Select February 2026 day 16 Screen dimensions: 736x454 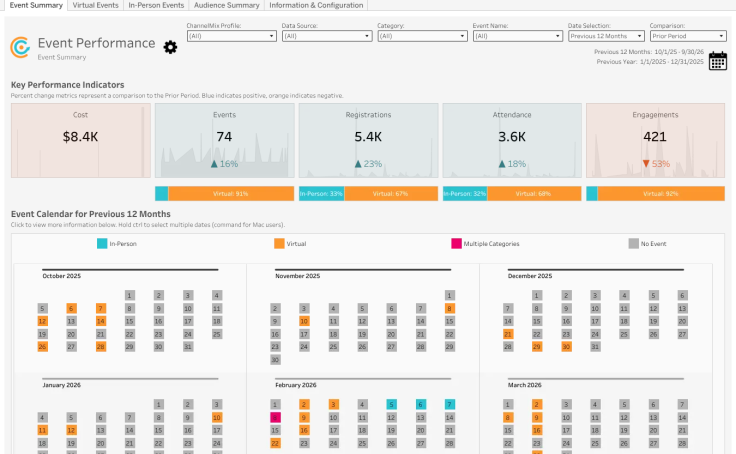coord(304,430)
